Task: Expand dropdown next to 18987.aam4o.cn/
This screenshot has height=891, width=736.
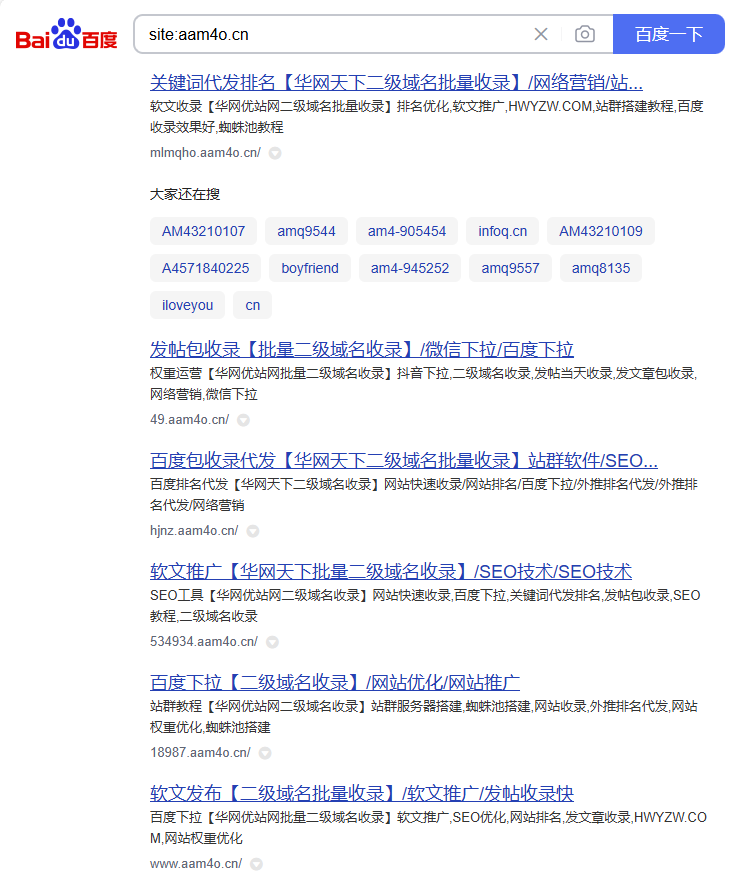Action: coord(265,753)
